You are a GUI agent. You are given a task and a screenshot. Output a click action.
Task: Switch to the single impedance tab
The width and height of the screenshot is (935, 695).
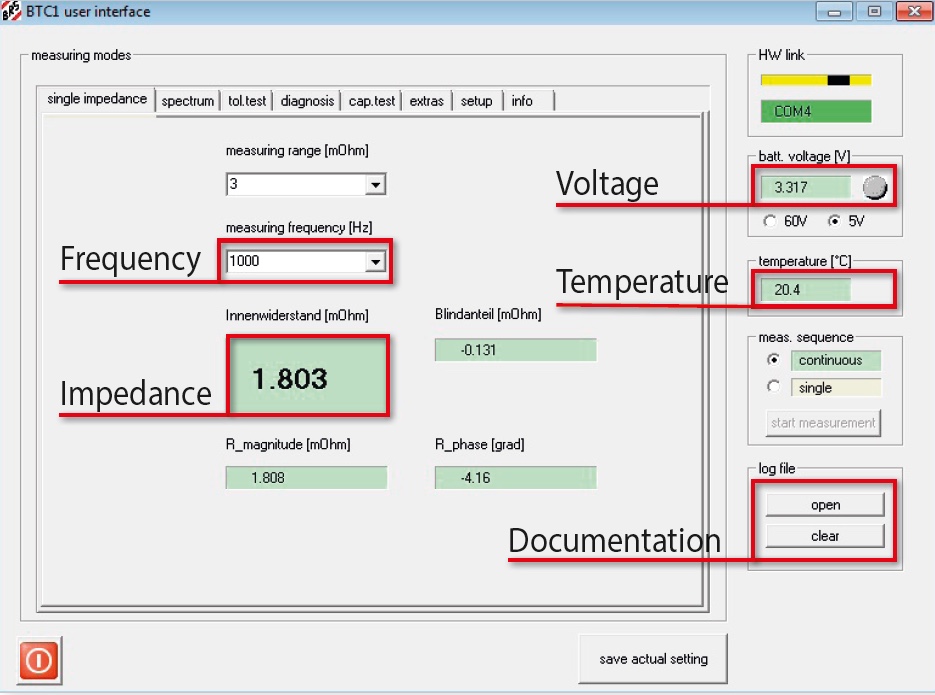pos(97,99)
